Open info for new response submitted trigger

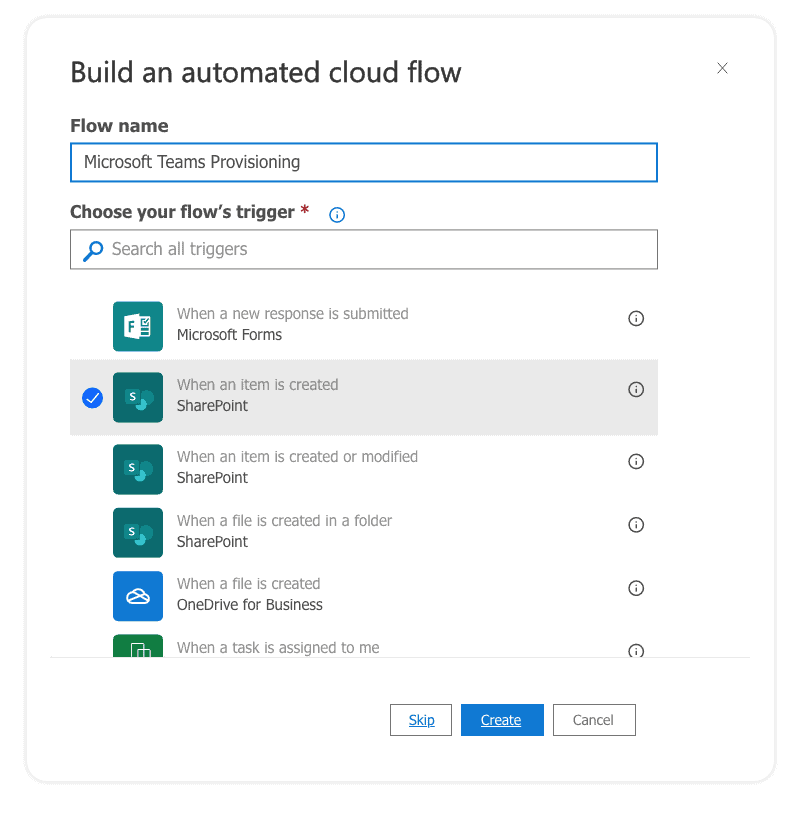[x=636, y=318]
